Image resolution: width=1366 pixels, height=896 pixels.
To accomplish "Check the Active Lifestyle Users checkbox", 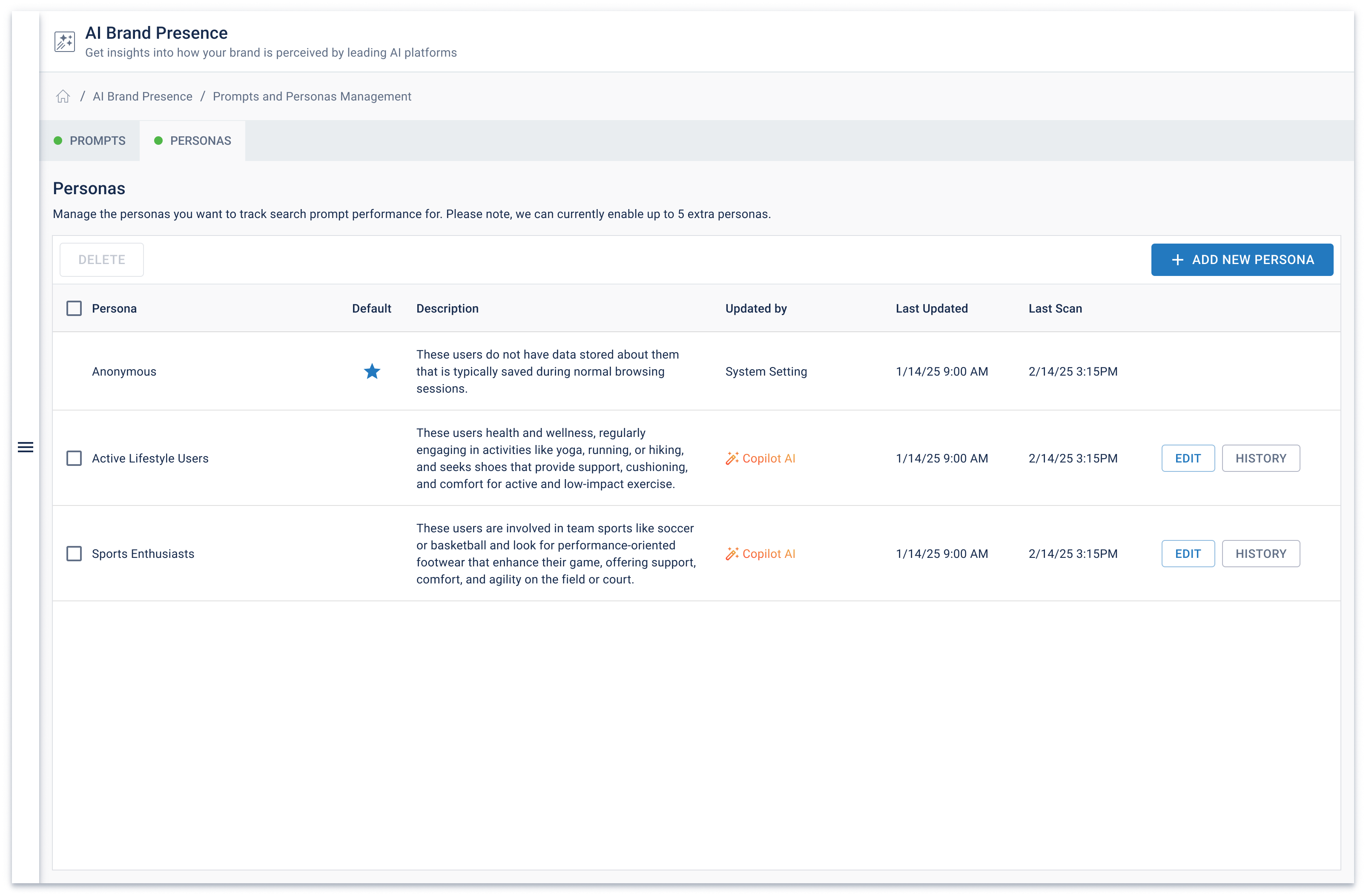I will click(x=74, y=458).
